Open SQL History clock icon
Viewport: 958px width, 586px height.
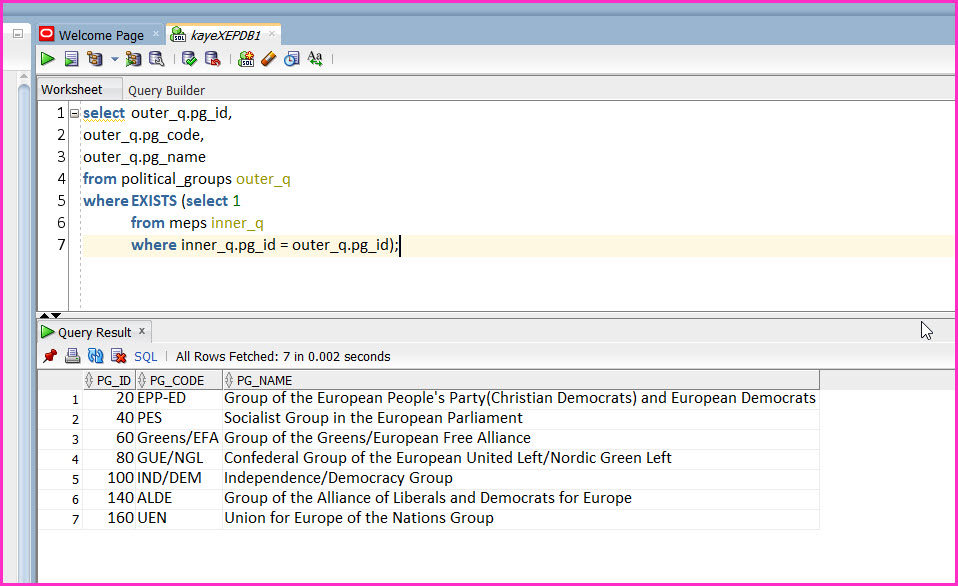tap(292, 59)
